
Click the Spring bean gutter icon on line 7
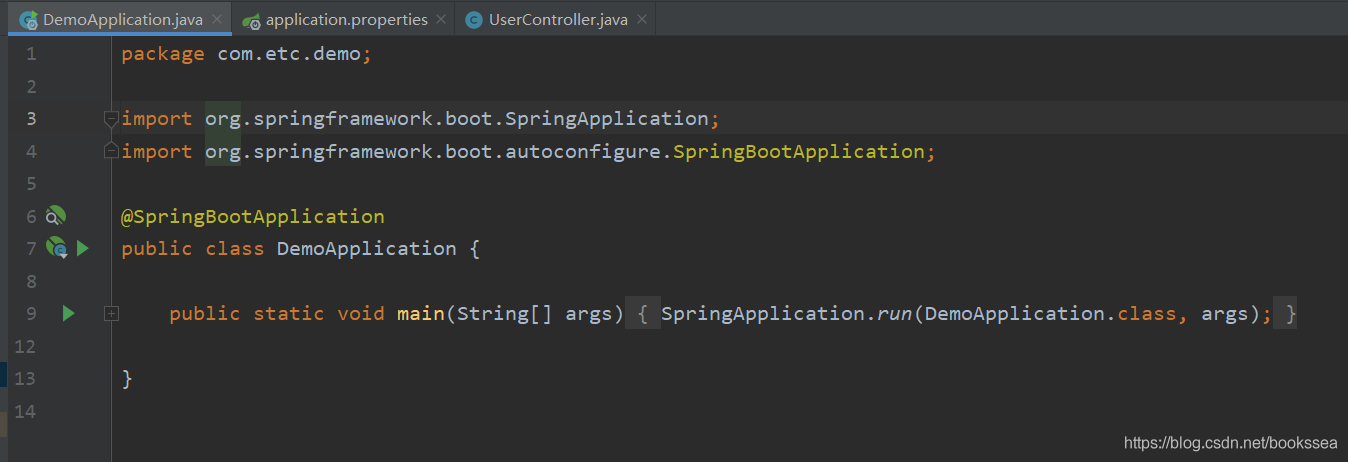click(57, 248)
